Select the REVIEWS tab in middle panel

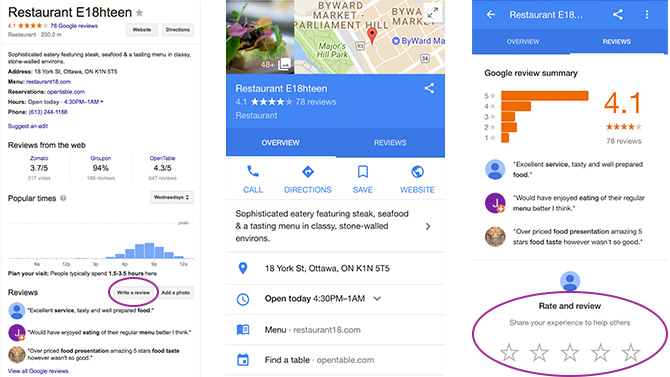click(390, 143)
